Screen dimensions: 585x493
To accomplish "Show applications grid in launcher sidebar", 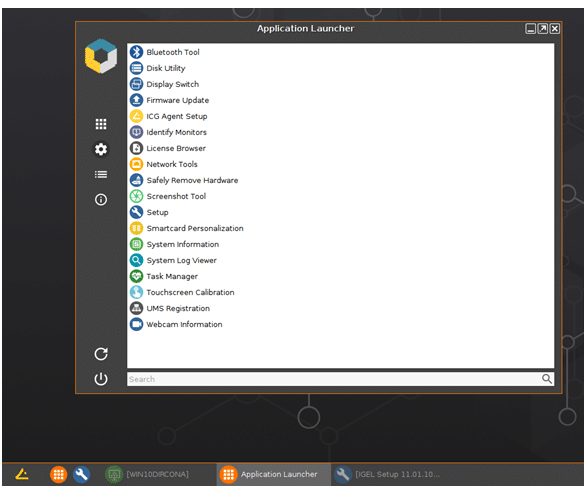I will pos(101,124).
